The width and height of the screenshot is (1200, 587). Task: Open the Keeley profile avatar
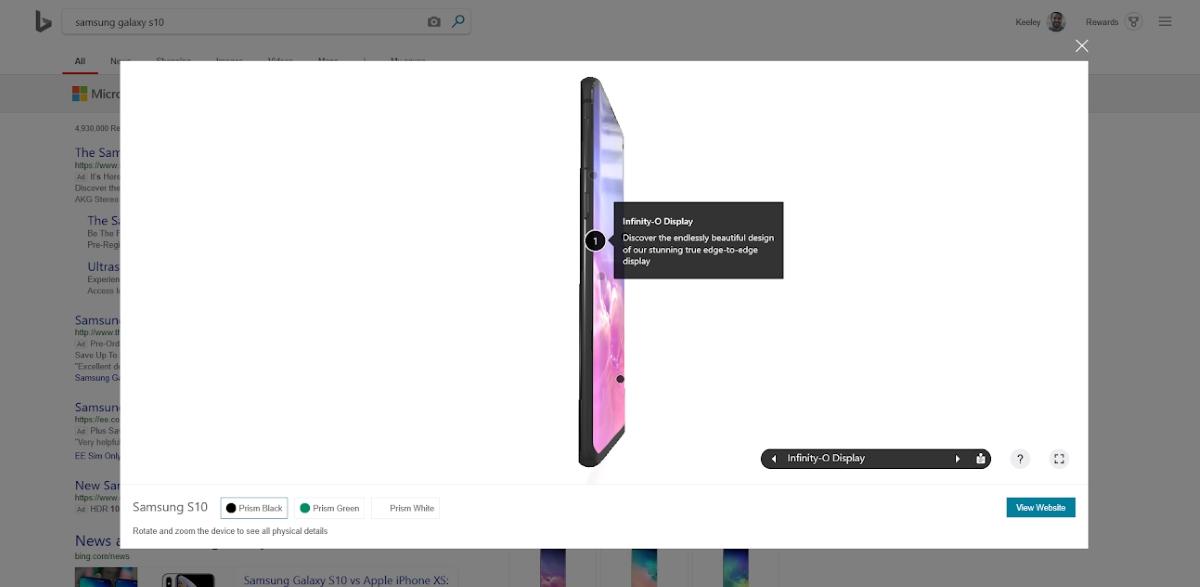click(x=1056, y=22)
